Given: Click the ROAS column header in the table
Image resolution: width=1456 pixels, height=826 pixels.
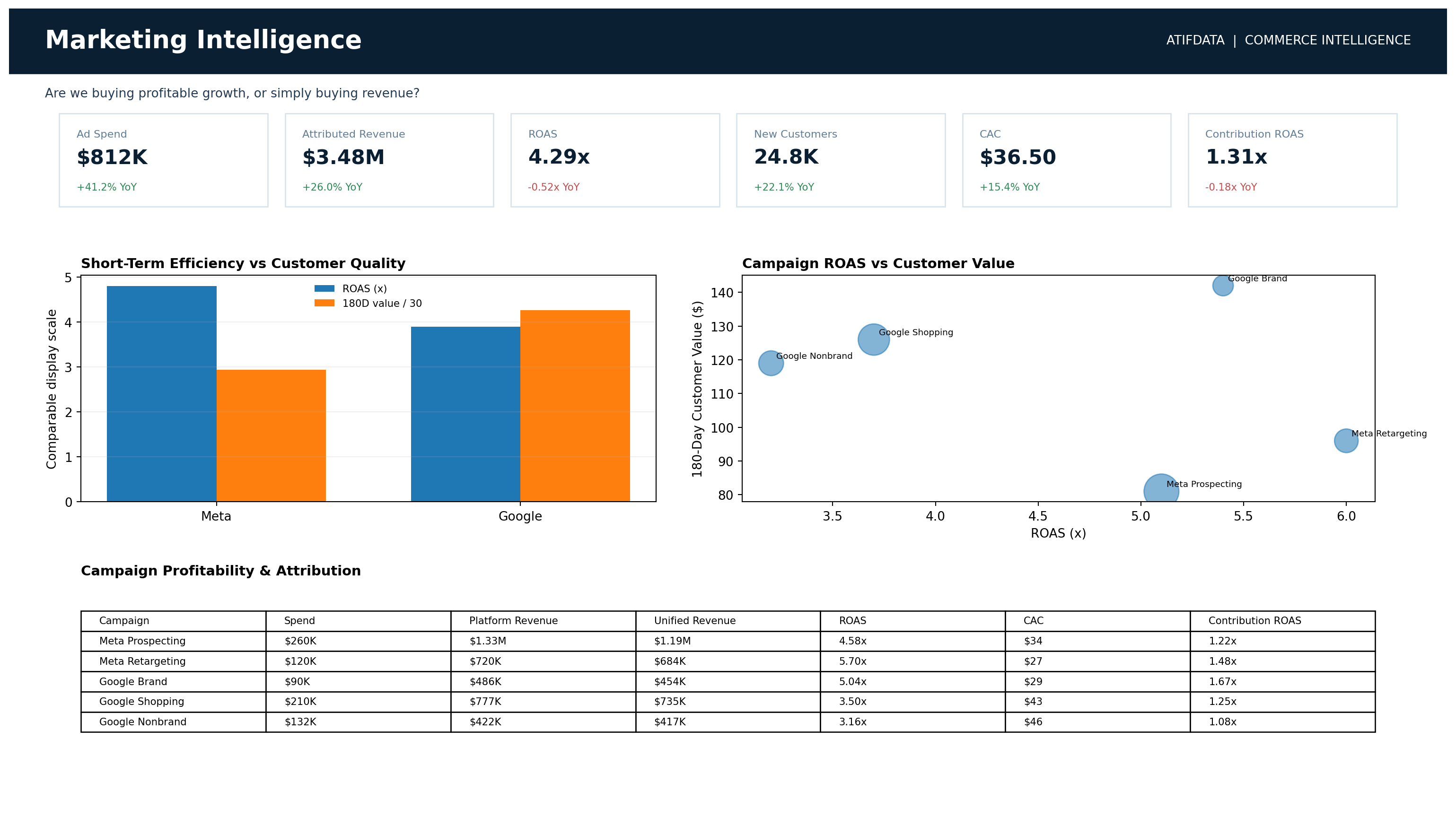Looking at the screenshot, I should (x=913, y=621).
